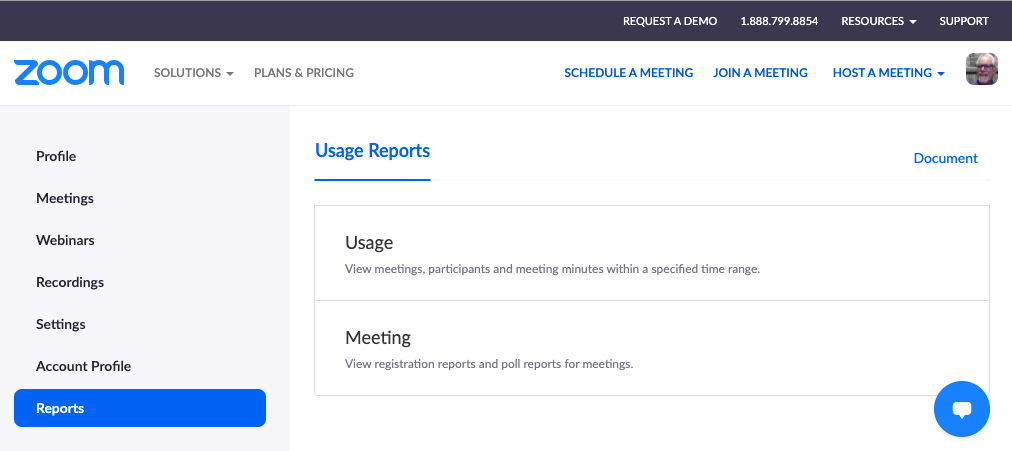Open the Document link
This screenshot has height=451, width=1012.
[945, 158]
